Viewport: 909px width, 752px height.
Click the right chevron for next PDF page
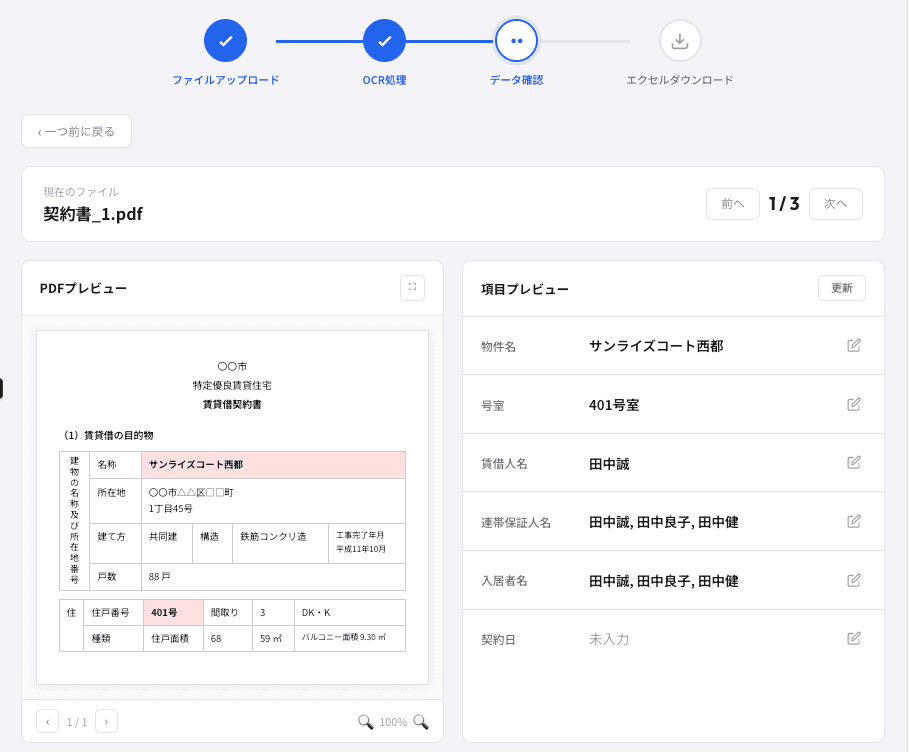click(105, 721)
